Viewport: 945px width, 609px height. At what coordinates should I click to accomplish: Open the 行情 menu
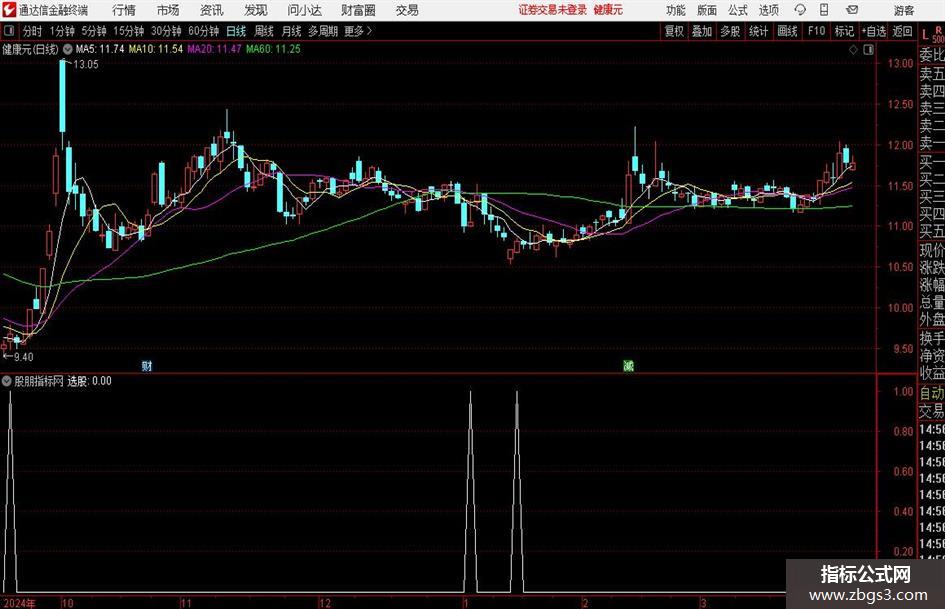pyautogui.click(x=124, y=10)
